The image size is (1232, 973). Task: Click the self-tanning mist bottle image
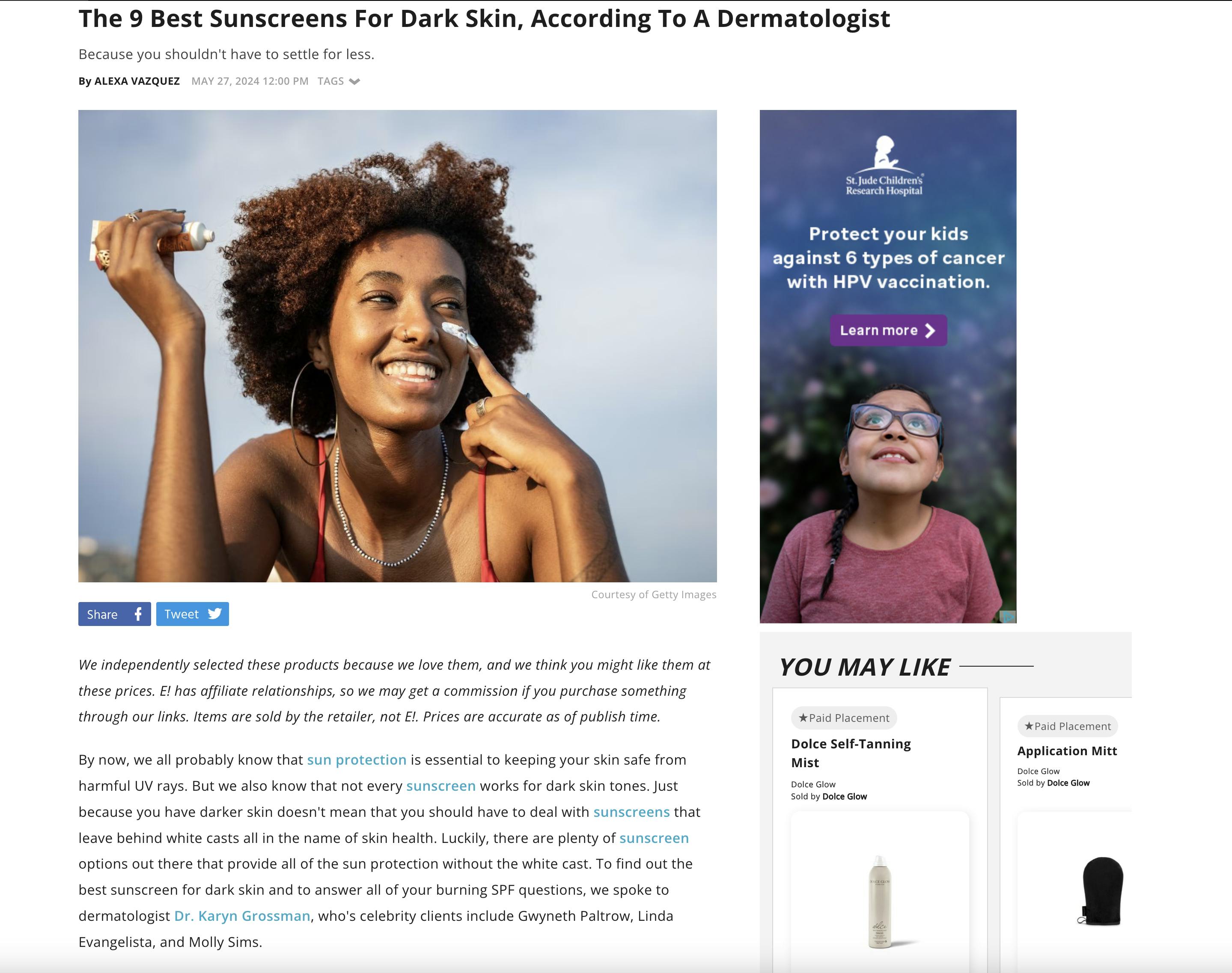tap(880, 901)
